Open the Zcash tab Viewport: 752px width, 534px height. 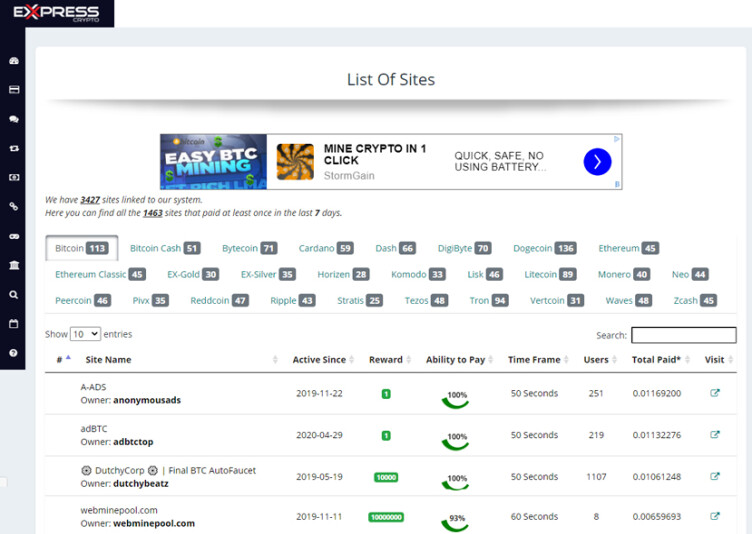695,300
